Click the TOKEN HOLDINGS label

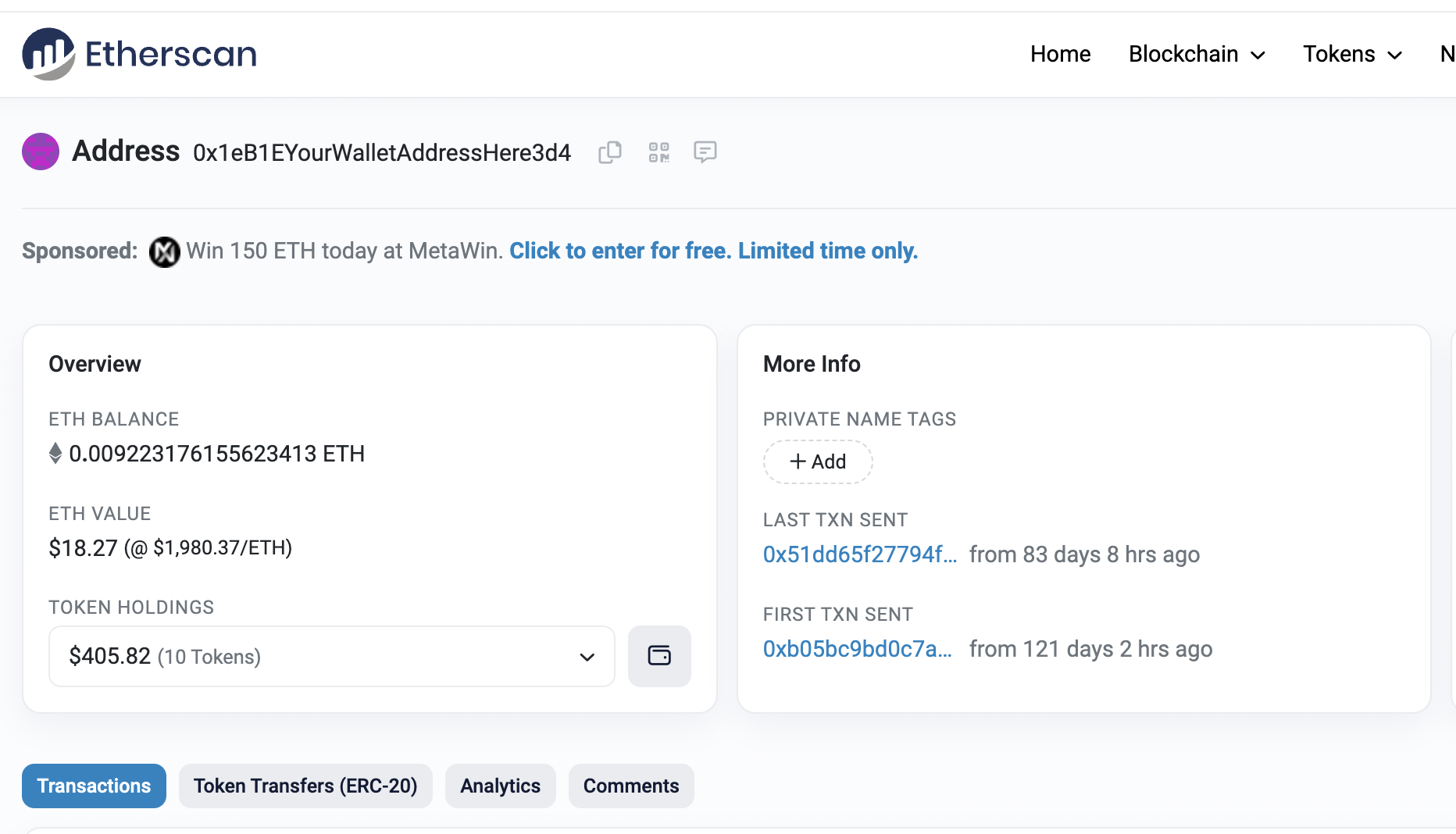pos(131,608)
